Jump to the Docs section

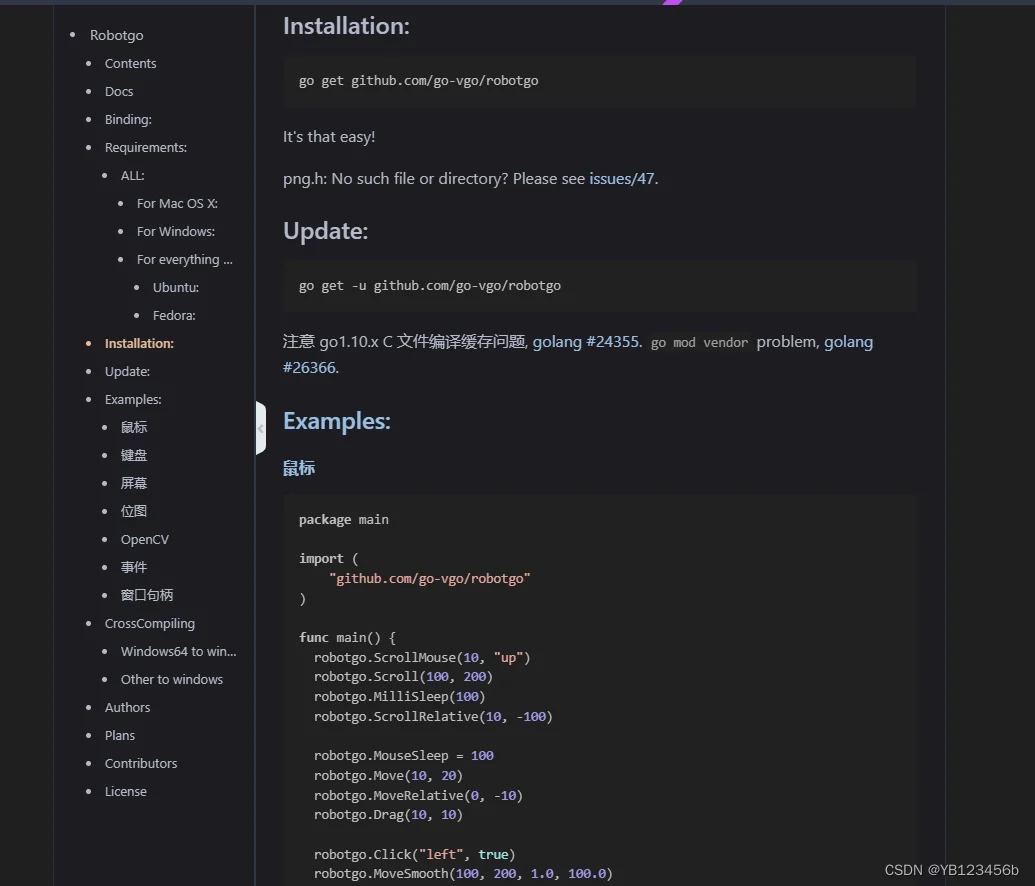coord(119,92)
